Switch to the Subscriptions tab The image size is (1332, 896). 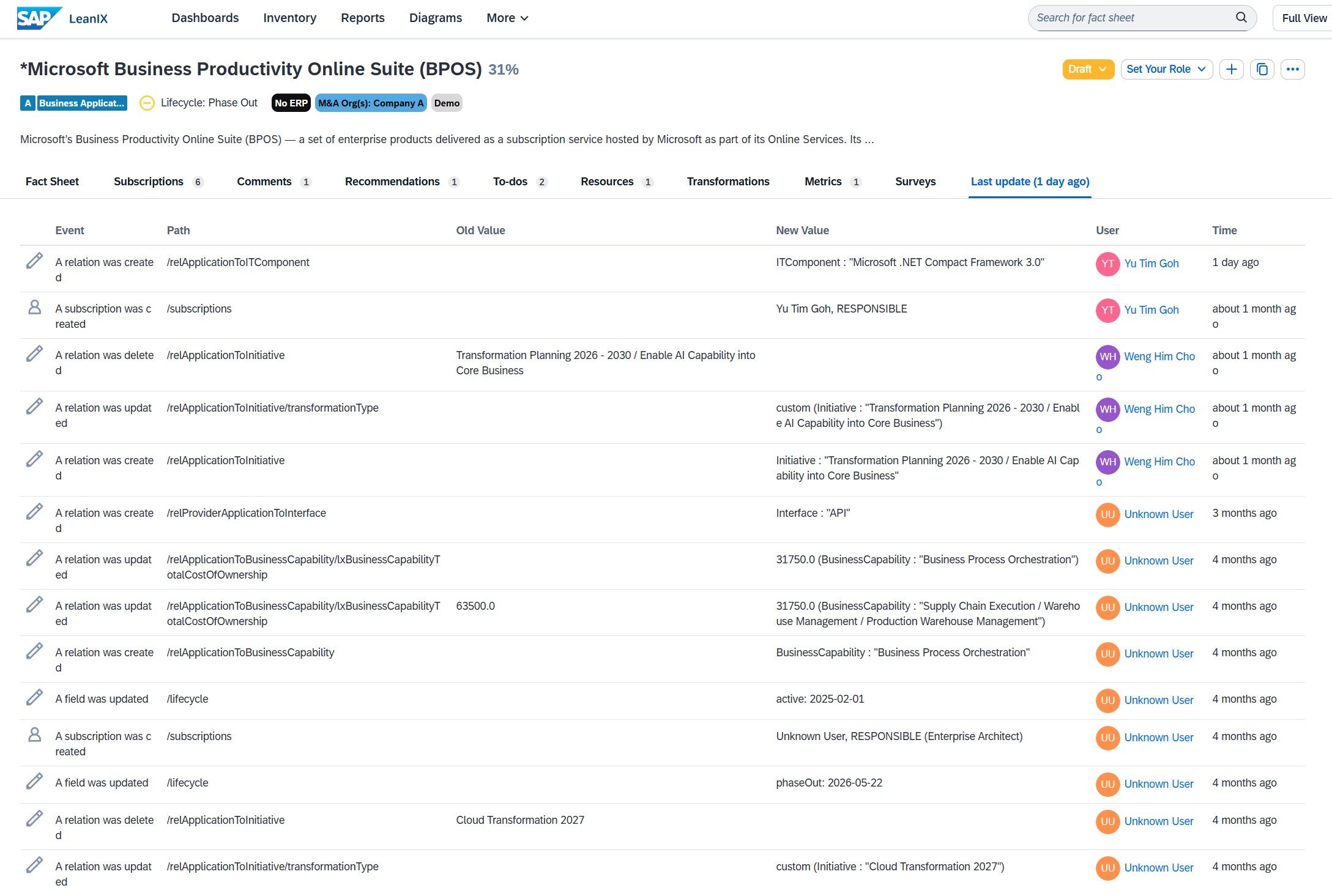[158, 182]
